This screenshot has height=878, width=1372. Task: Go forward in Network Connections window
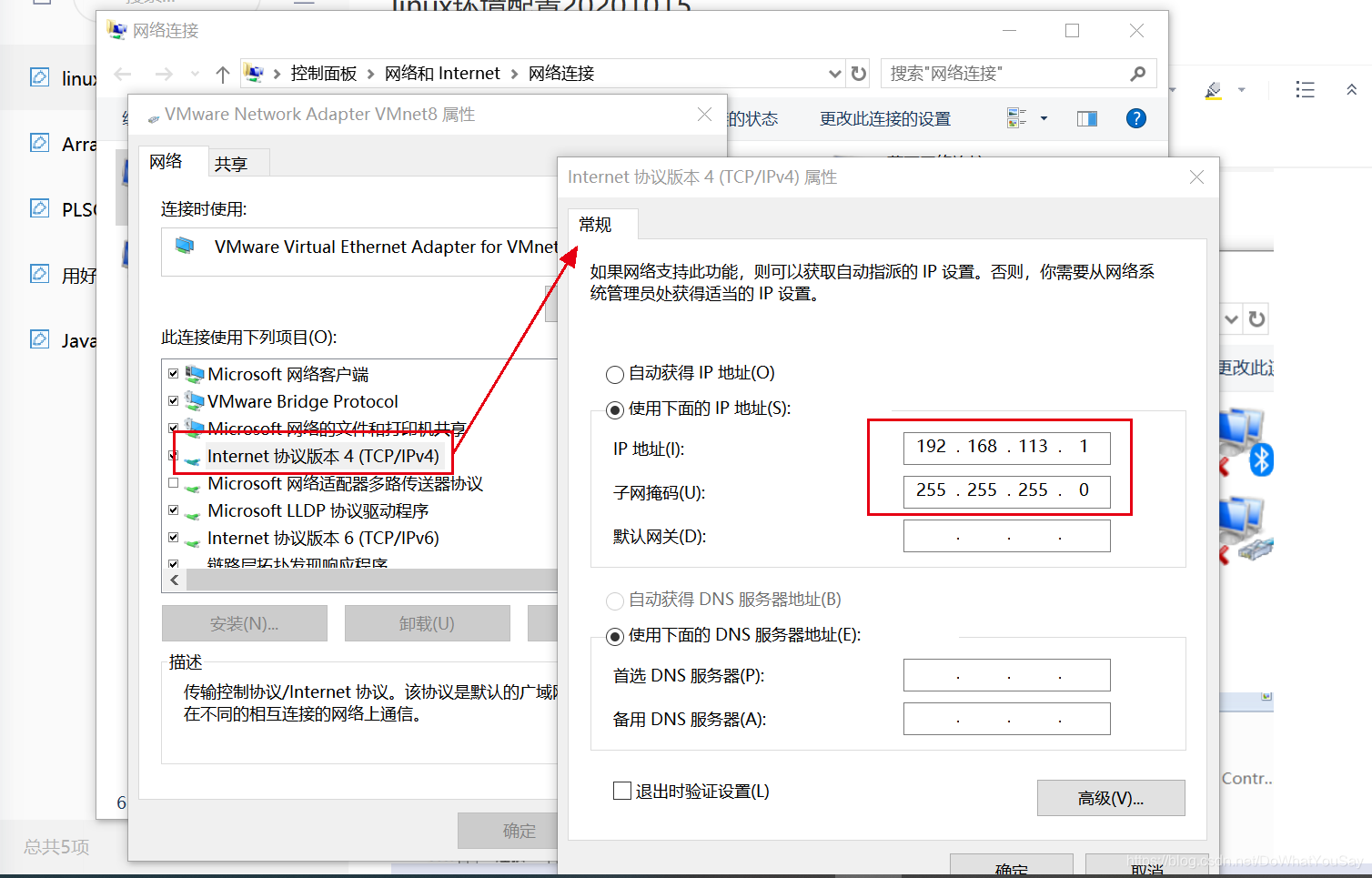click(x=164, y=74)
